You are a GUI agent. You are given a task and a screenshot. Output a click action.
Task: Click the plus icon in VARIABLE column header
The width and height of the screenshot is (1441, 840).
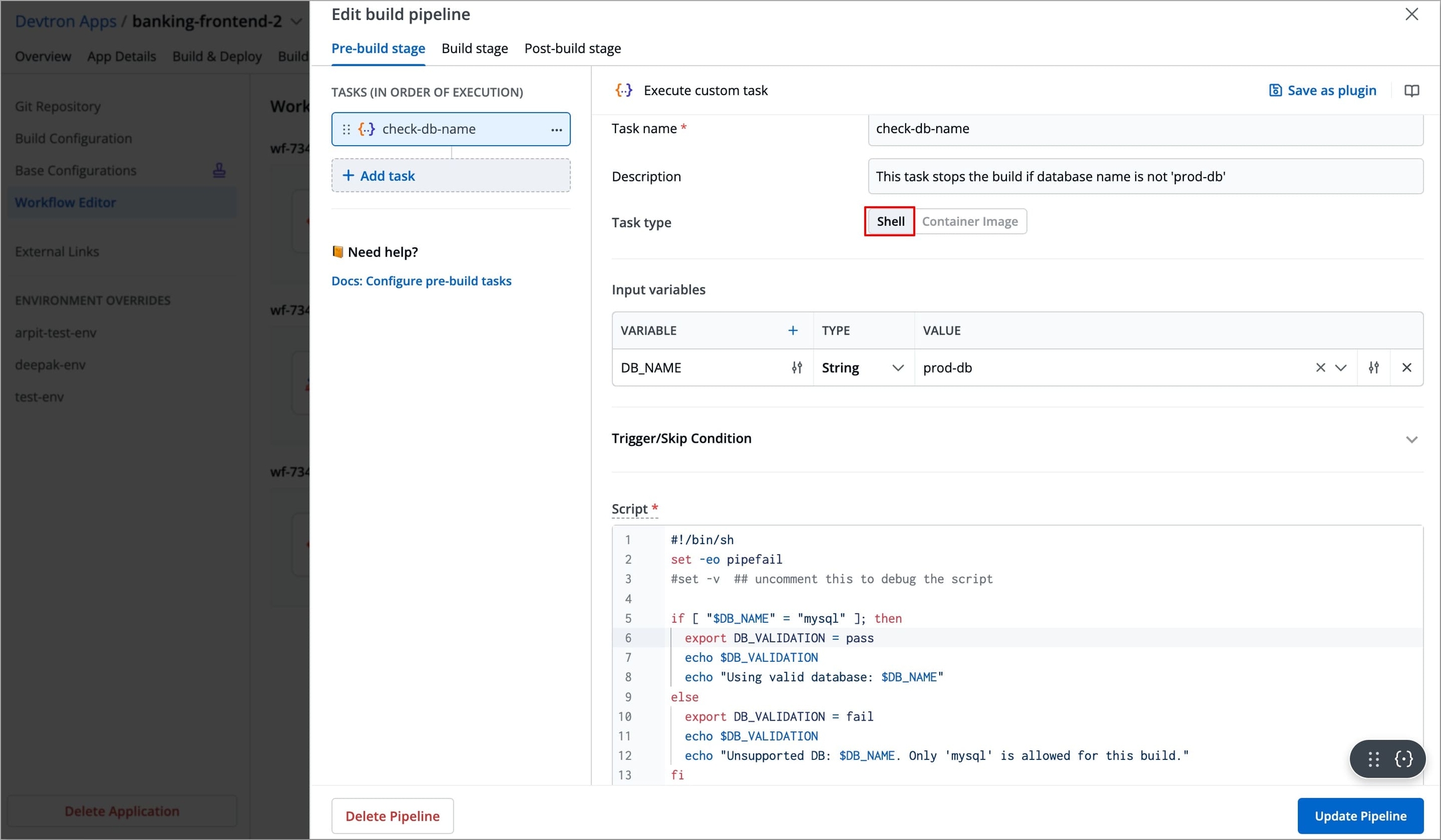[792, 330]
